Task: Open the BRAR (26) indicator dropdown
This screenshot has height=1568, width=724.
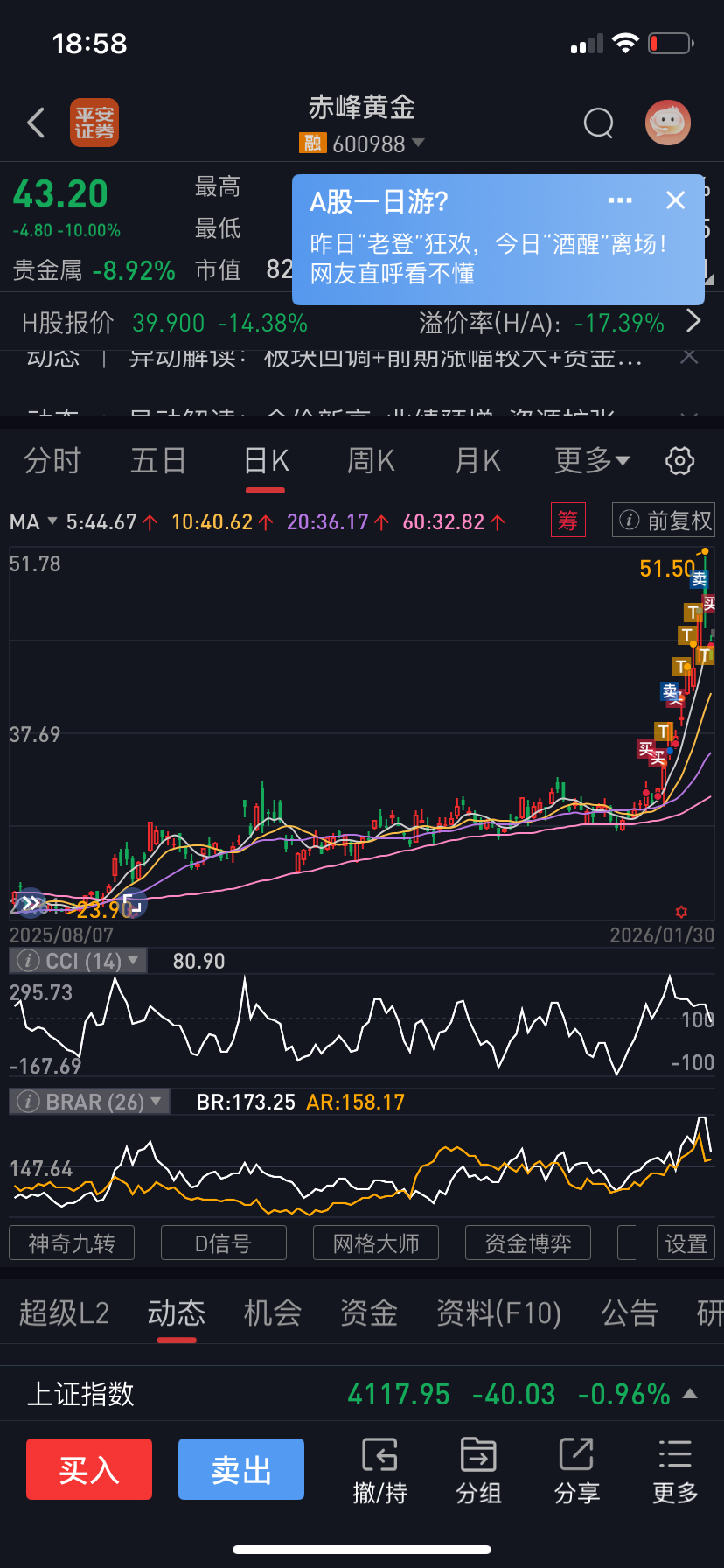Action: point(89,1102)
